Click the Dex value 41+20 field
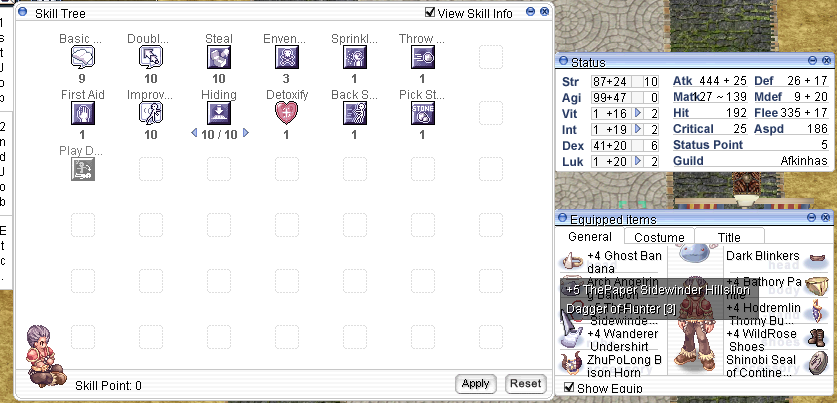 (x=611, y=145)
